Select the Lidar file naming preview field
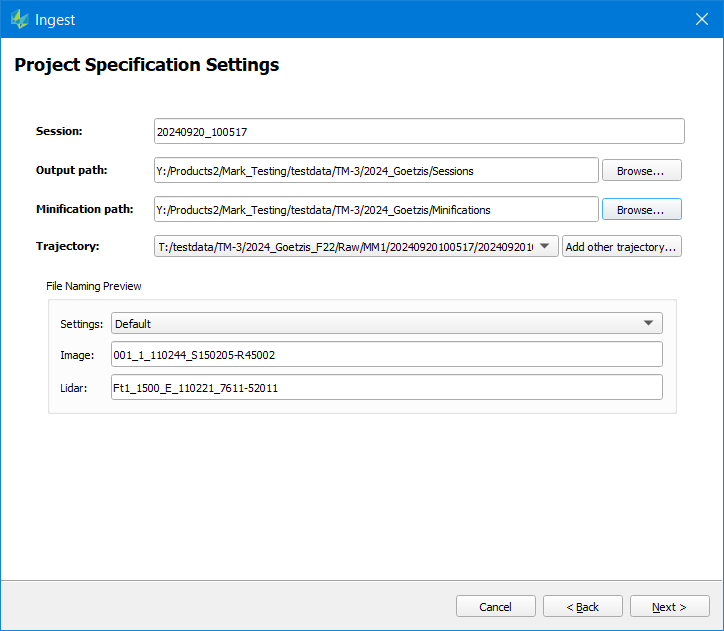The image size is (724, 631). point(386,388)
